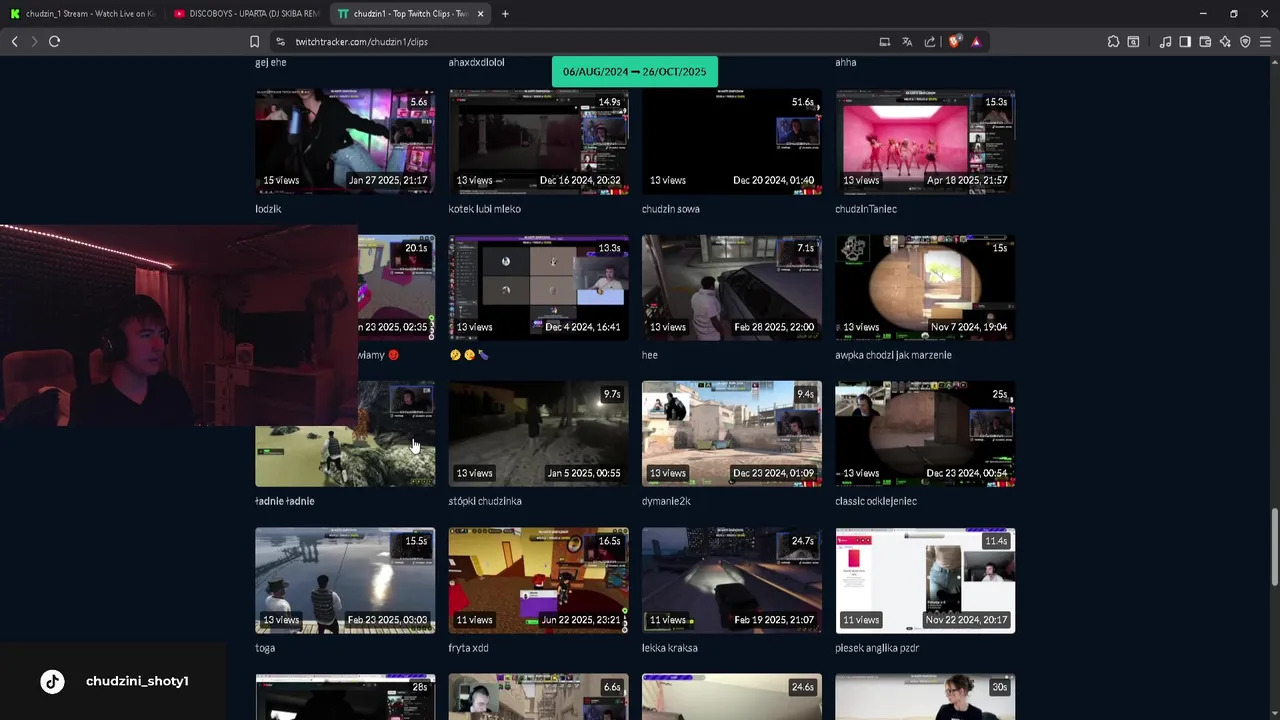Open the extensions puzzle icon
The image size is (1280, 720).
click(x=1113, y=42)
